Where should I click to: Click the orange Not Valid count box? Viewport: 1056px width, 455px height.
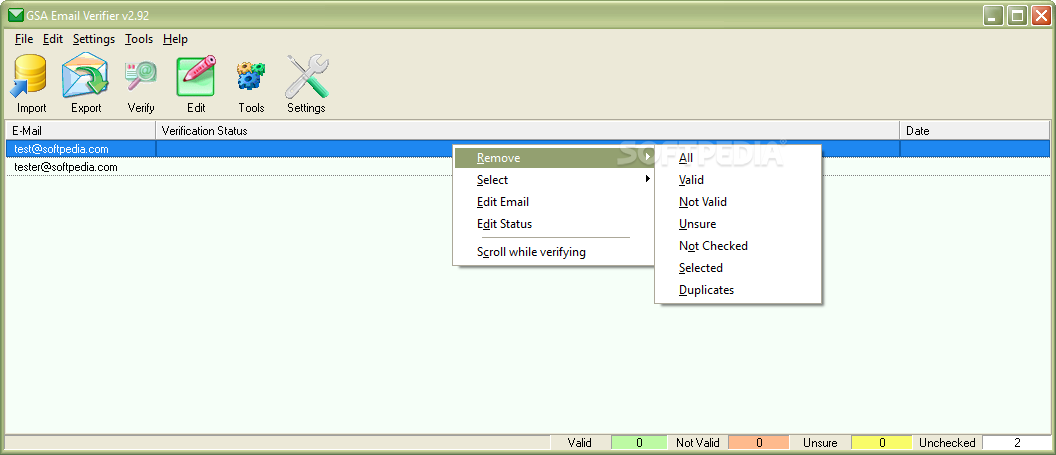(759, 443)
